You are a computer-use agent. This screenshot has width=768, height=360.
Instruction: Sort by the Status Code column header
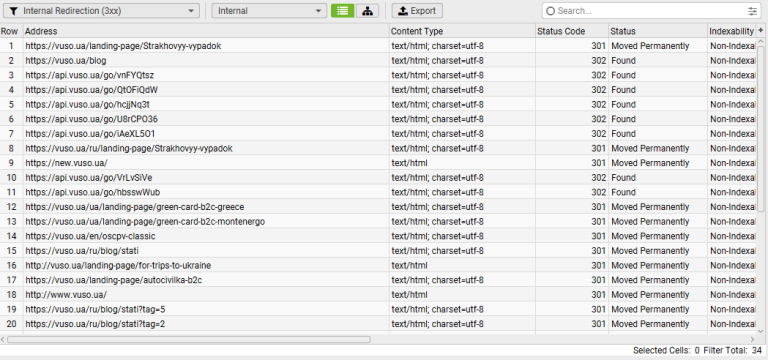click(572, 31)
